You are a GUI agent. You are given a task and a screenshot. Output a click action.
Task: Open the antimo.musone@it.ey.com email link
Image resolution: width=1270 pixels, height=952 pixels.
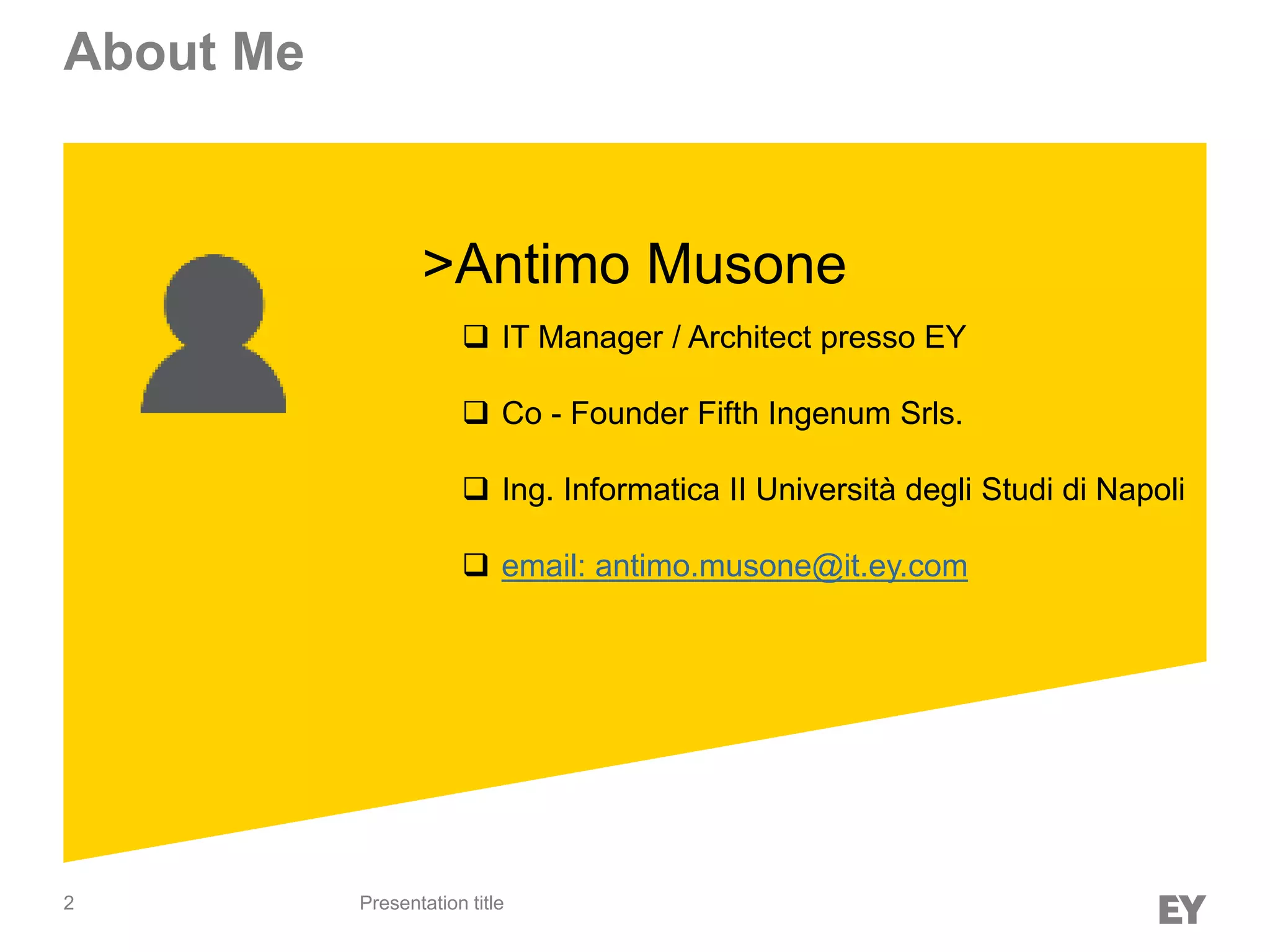tap(781, 566)
